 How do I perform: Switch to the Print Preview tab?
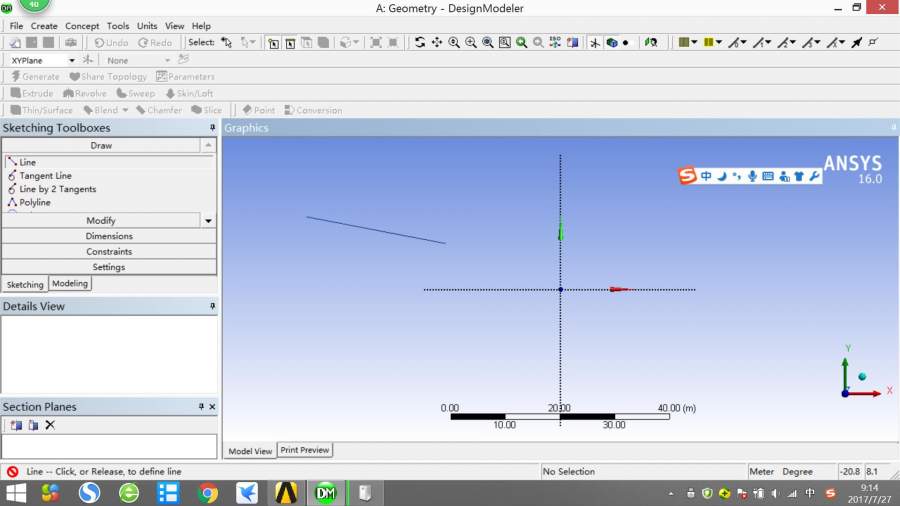(305, 450)
